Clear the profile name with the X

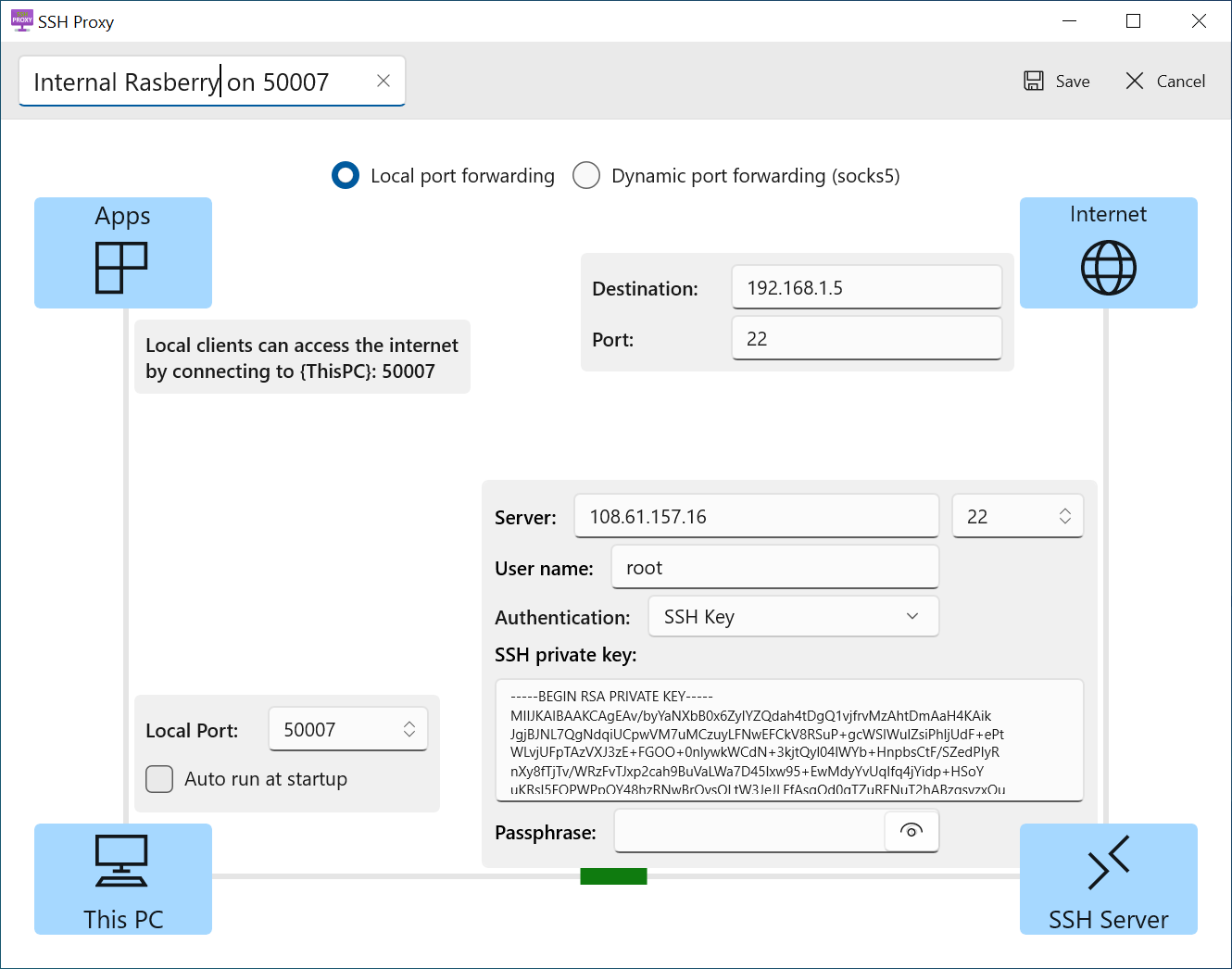point(383,81)
